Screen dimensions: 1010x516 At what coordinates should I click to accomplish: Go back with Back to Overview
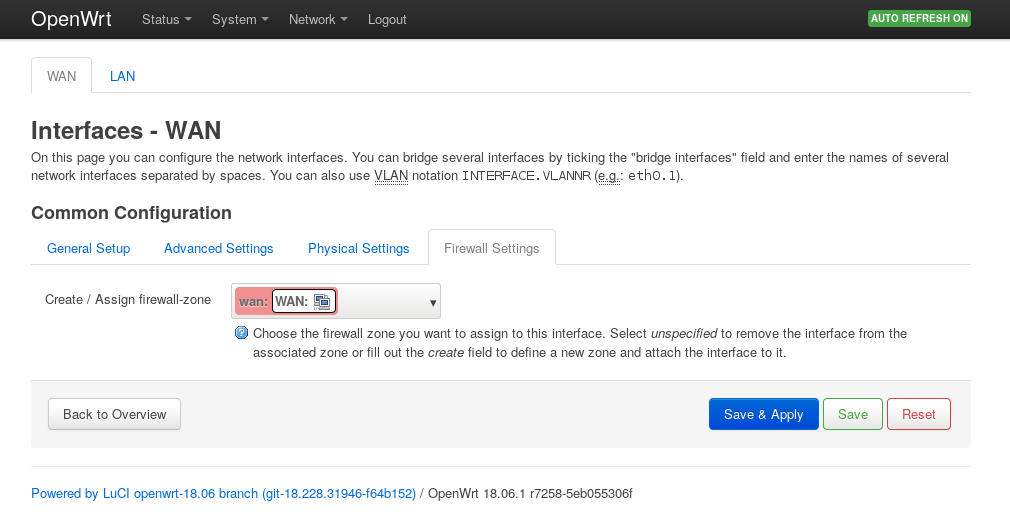pos(114,414)
